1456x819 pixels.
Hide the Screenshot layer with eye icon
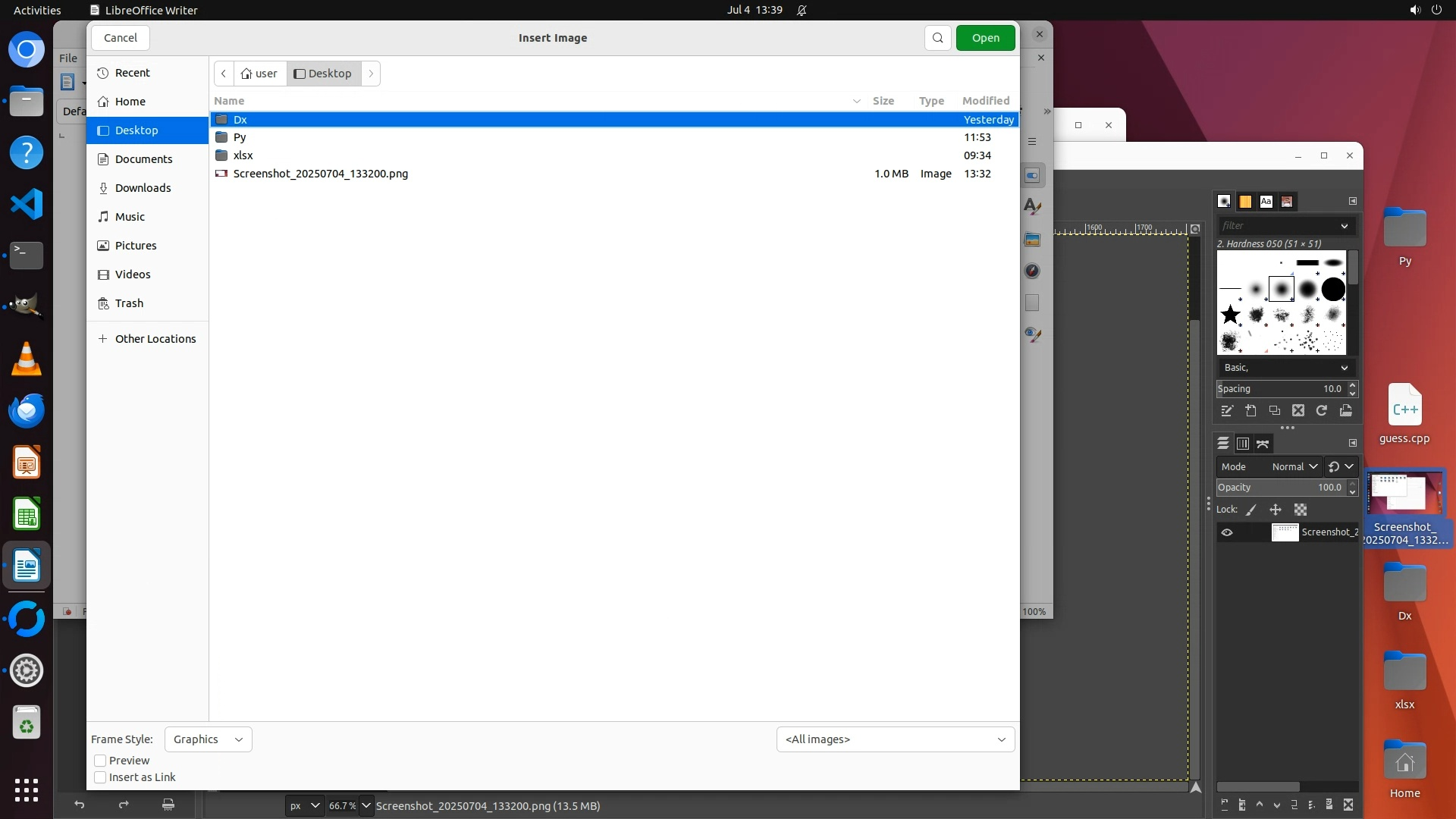(x=1227, y=532)
